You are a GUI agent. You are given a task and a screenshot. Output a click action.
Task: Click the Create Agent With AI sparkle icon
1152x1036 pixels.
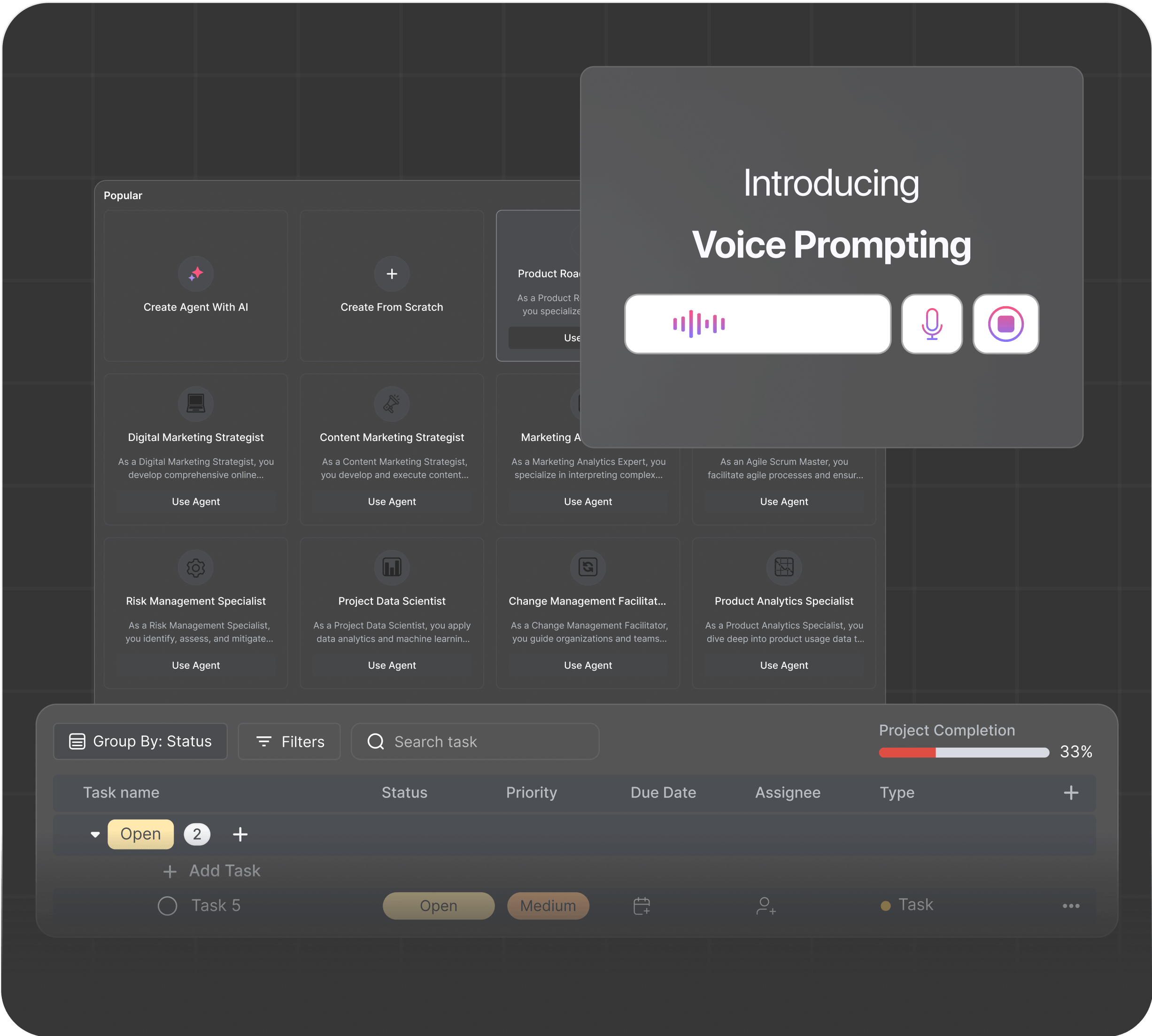tap(196, 274)
